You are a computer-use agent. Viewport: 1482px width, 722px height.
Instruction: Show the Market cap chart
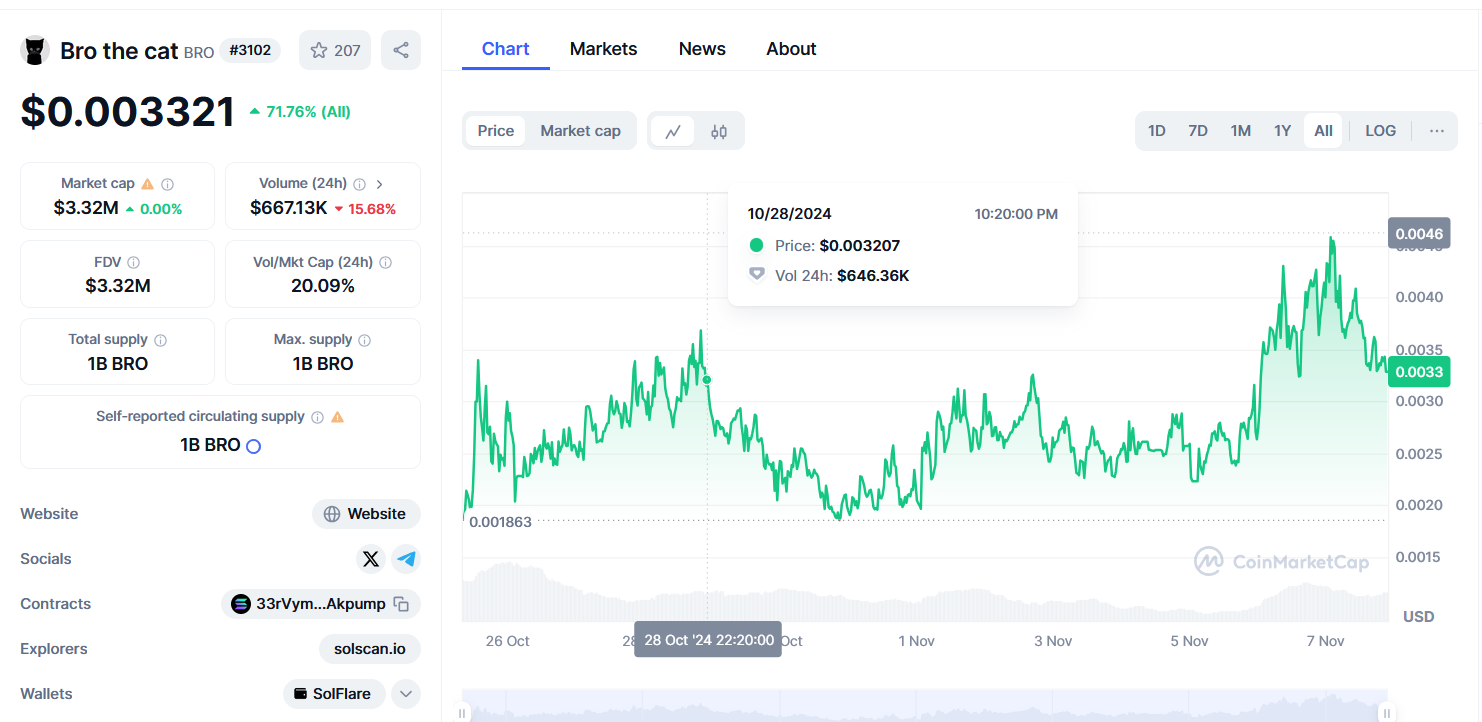click(580, 131)
